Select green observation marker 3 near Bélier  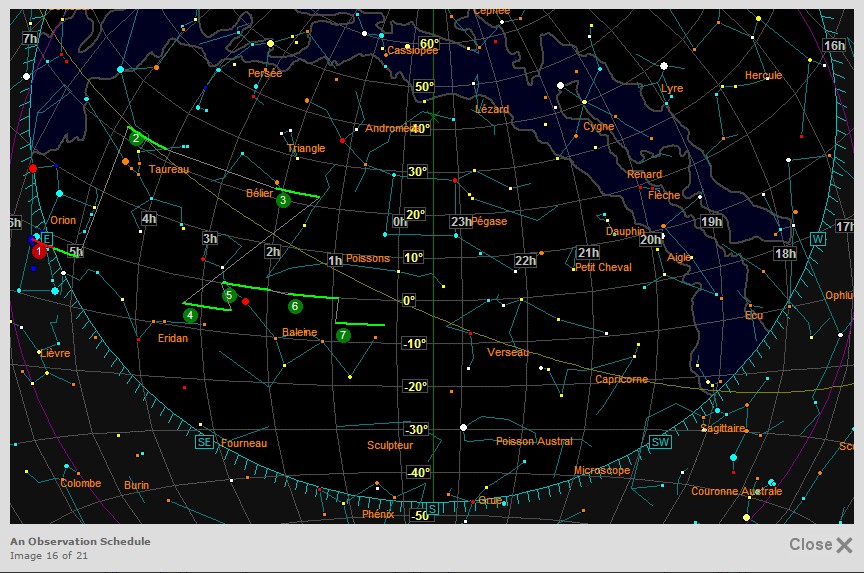pyautogui.click(x=283, y=200)
